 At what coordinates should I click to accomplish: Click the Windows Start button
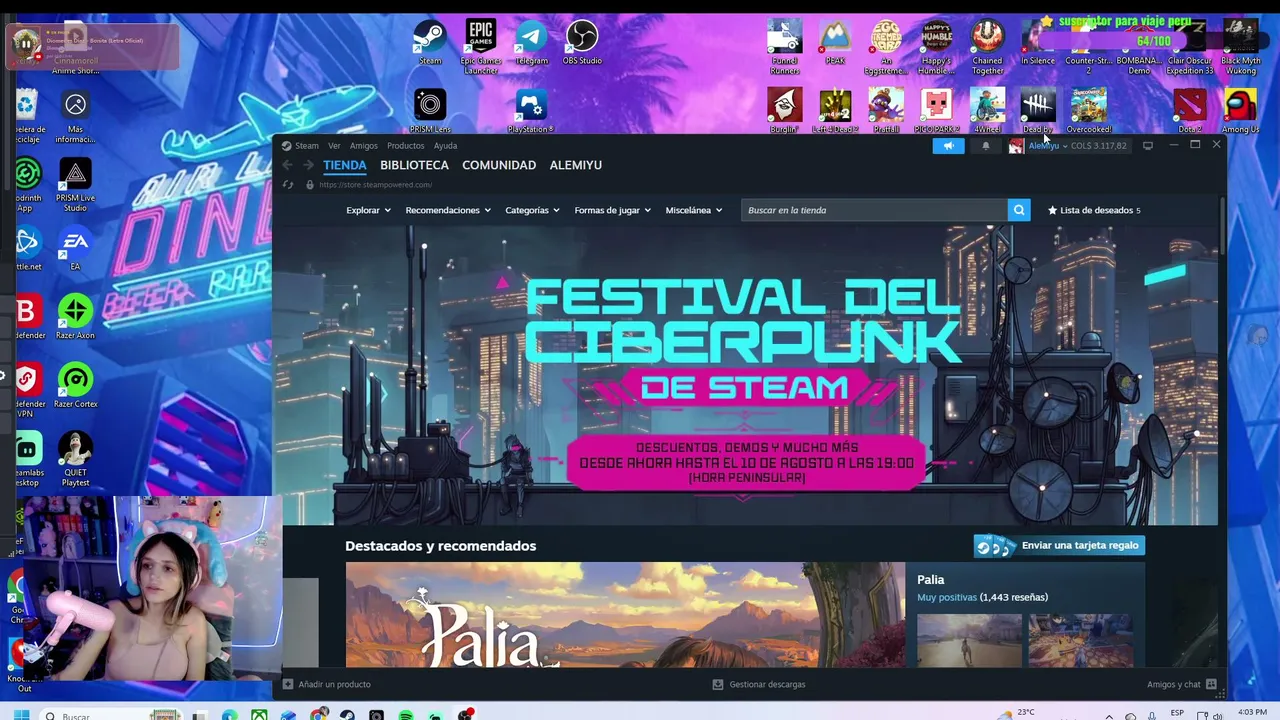(21, 715)
